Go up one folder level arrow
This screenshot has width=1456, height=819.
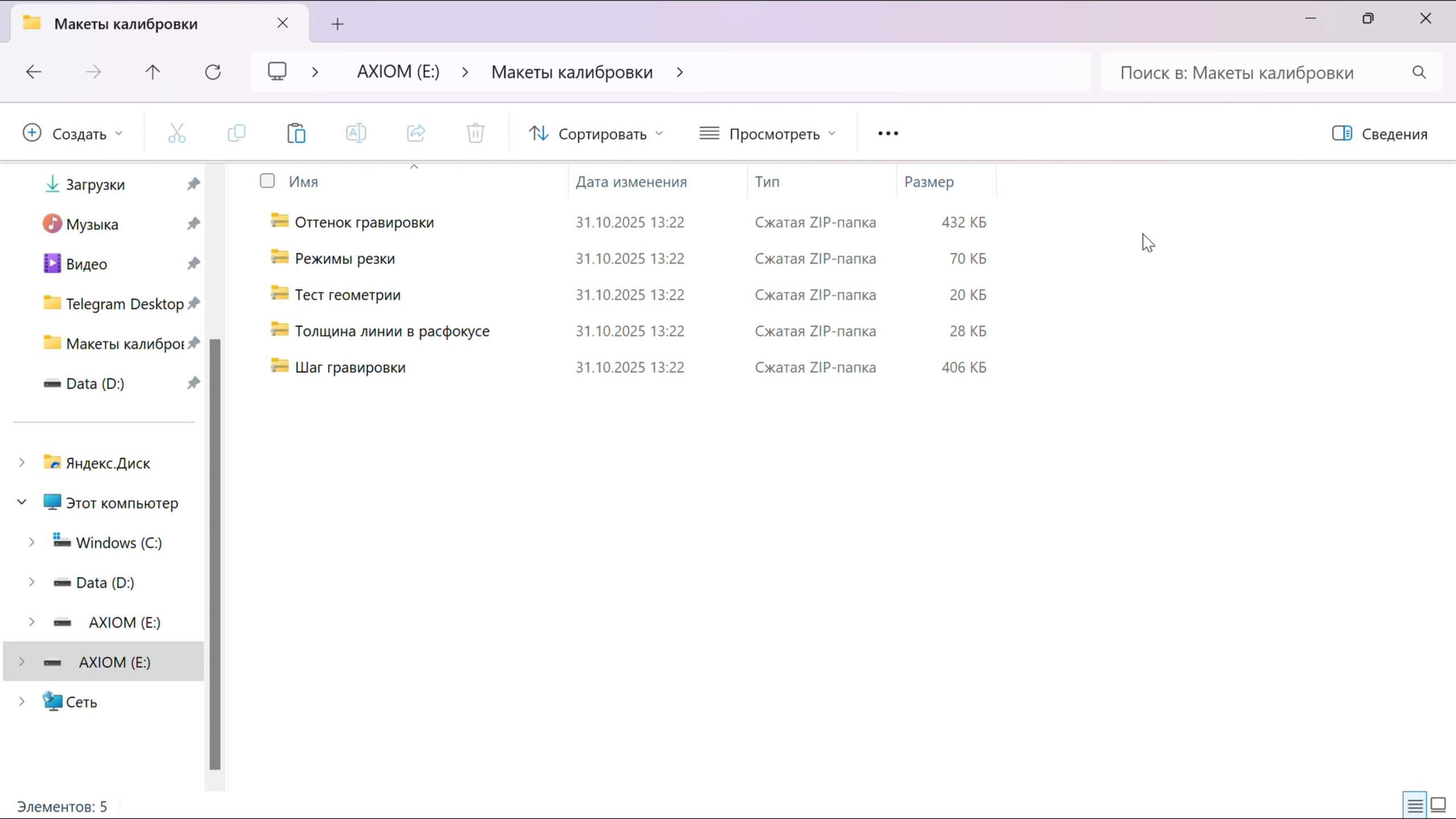point(152,72)
